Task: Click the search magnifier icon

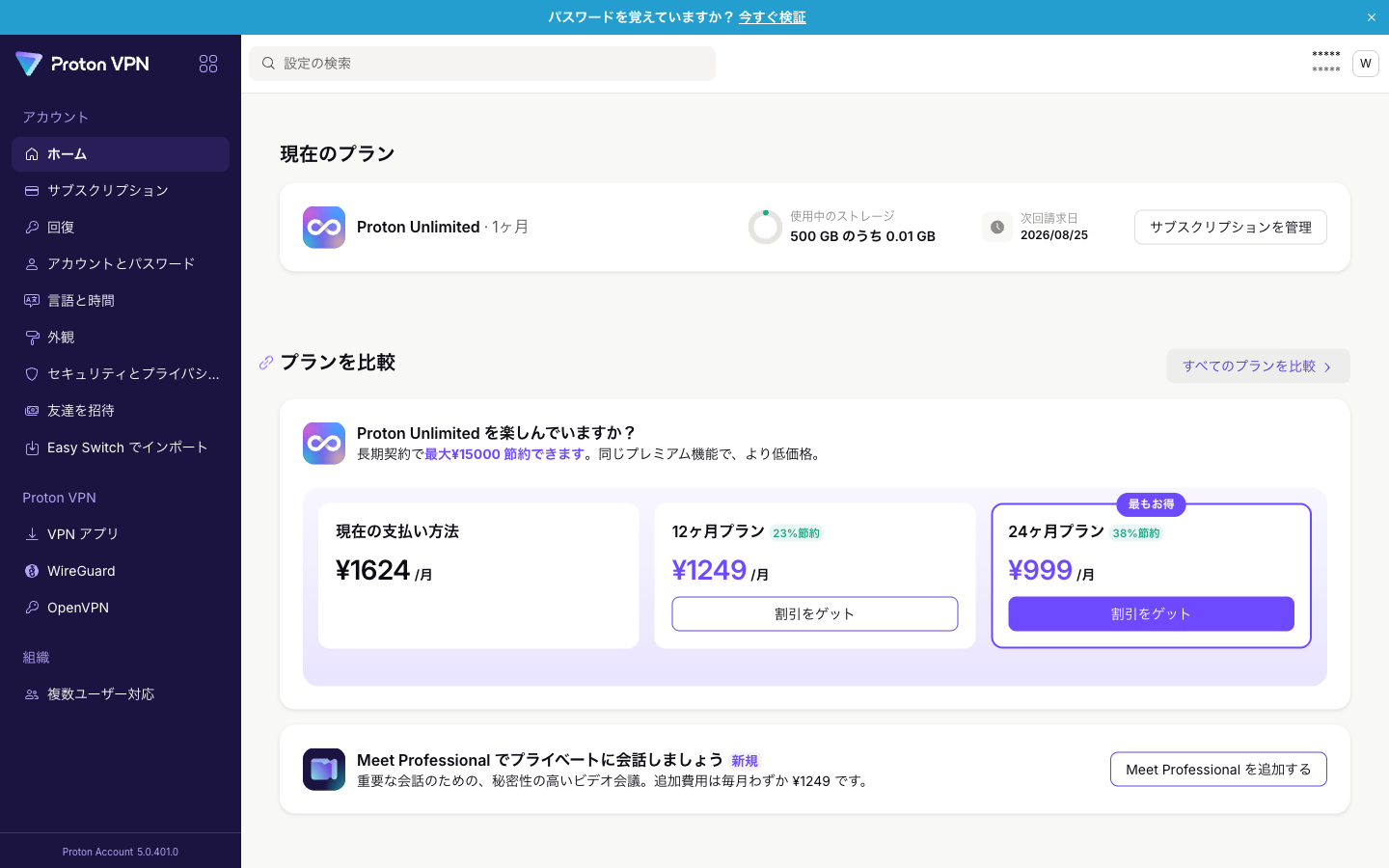Action: (x=269, y=64)
